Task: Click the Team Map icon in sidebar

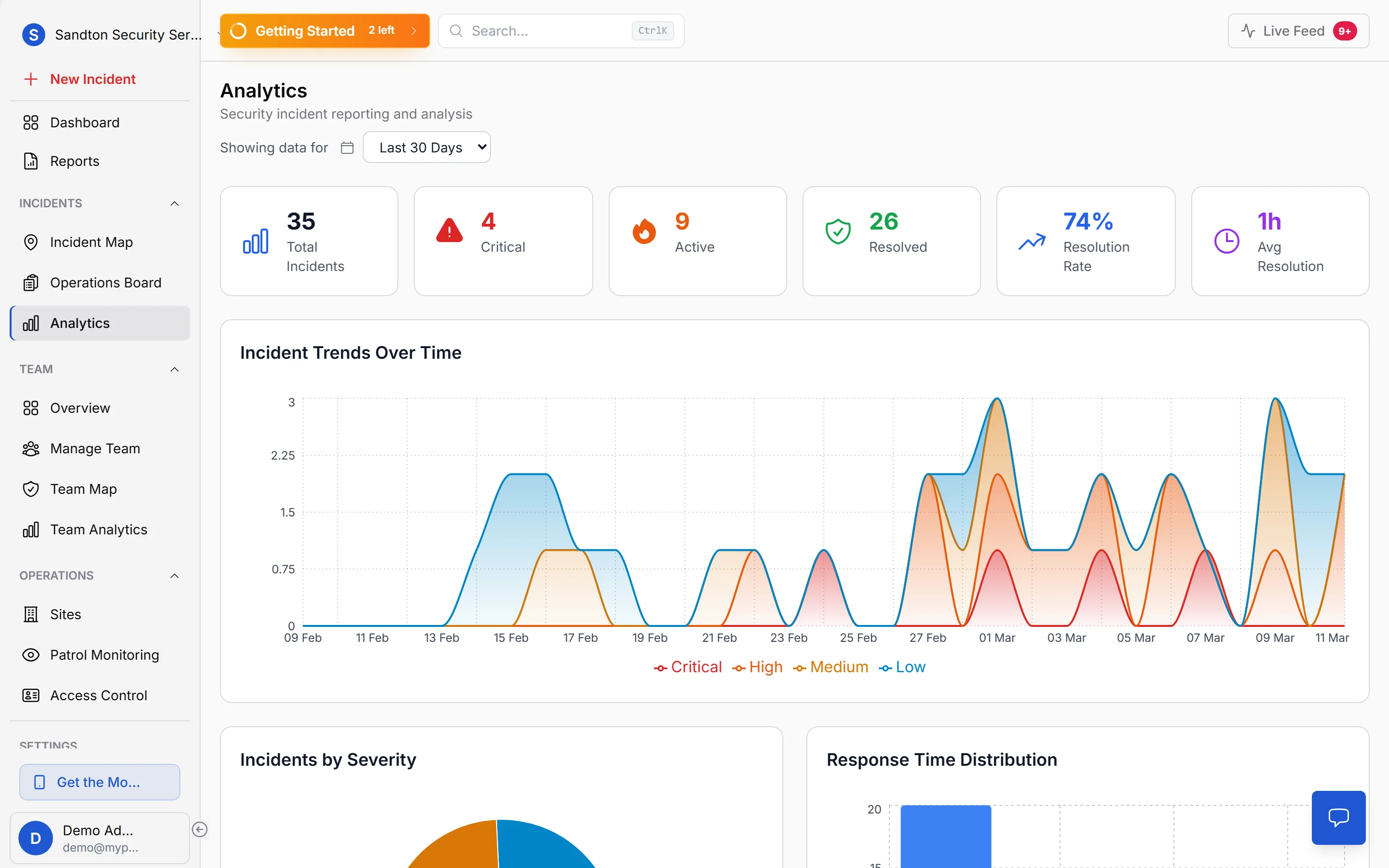Action: tap(31, 488)
